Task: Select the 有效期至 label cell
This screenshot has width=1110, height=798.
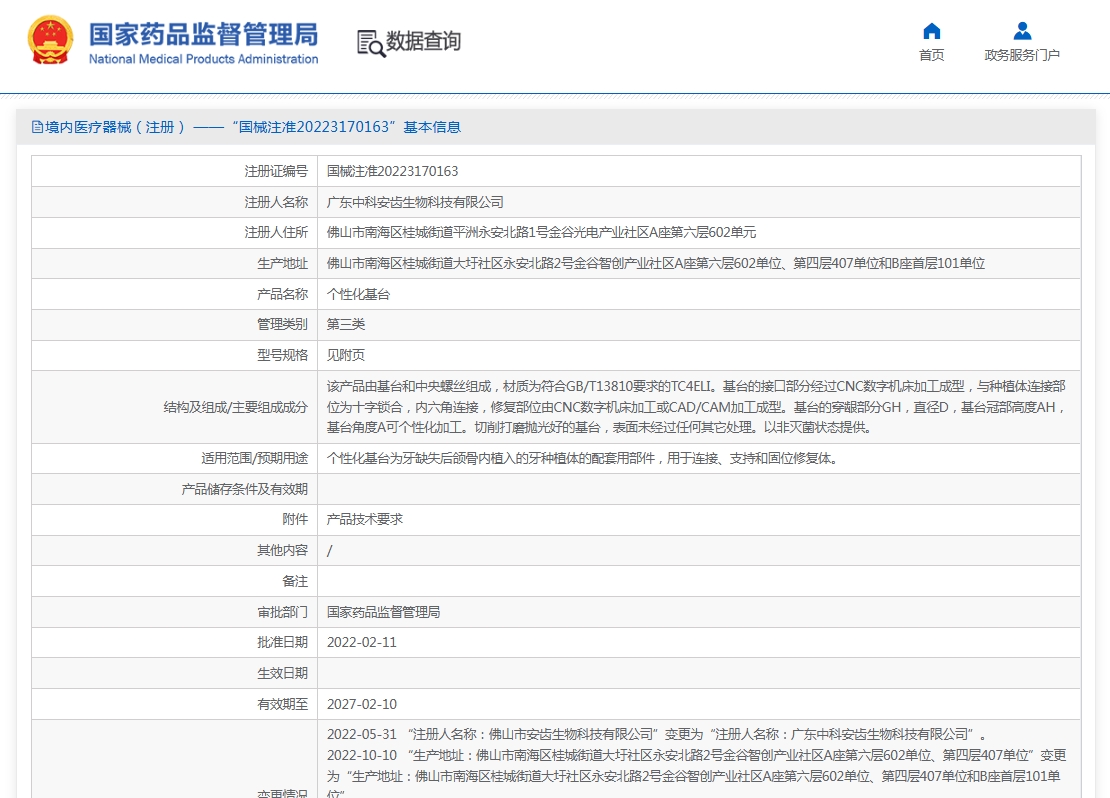Action: pyautogui.click(x=174, y=705)
